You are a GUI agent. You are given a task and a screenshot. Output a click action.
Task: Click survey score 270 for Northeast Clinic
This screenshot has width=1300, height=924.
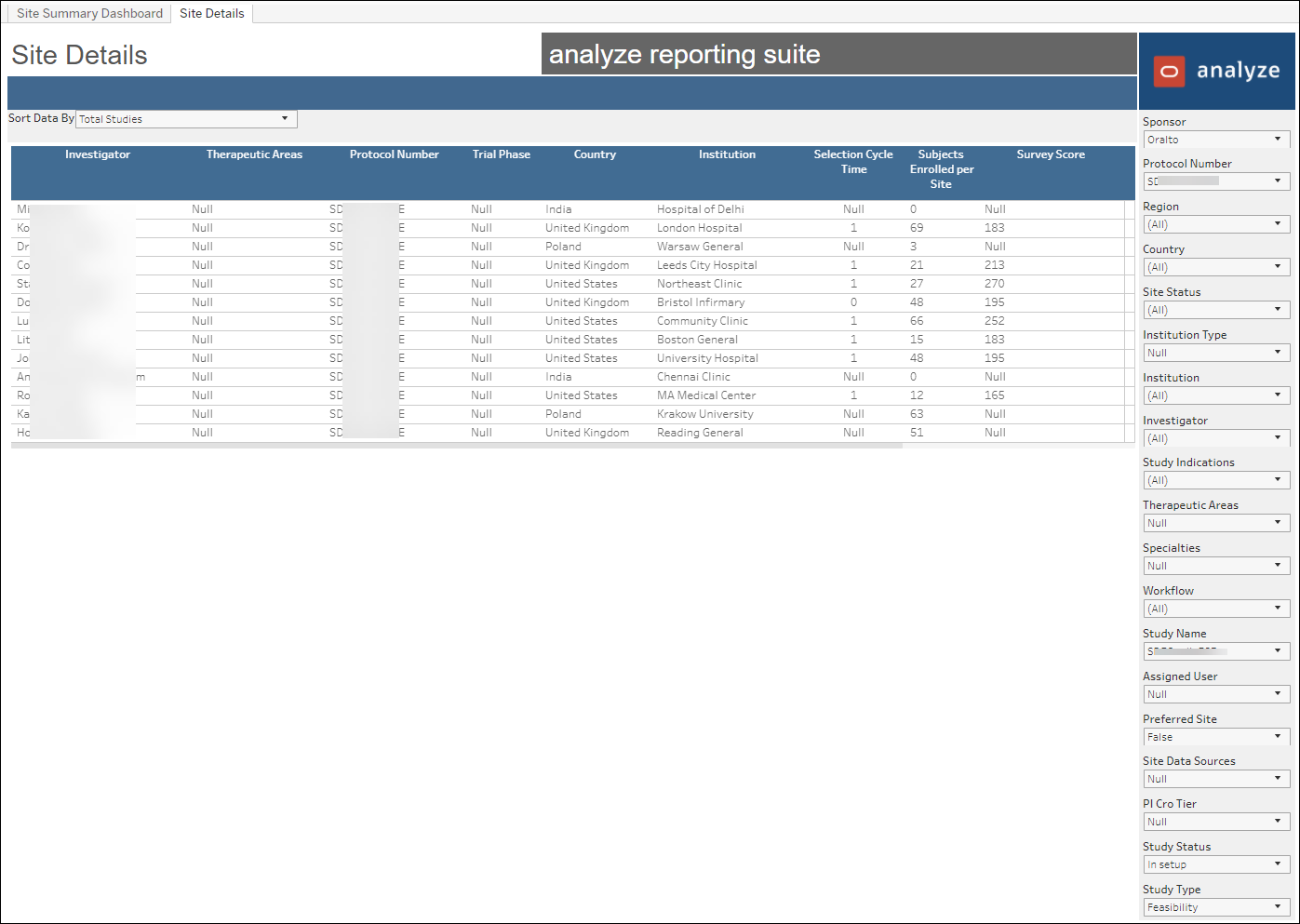(x=995, y=284)
